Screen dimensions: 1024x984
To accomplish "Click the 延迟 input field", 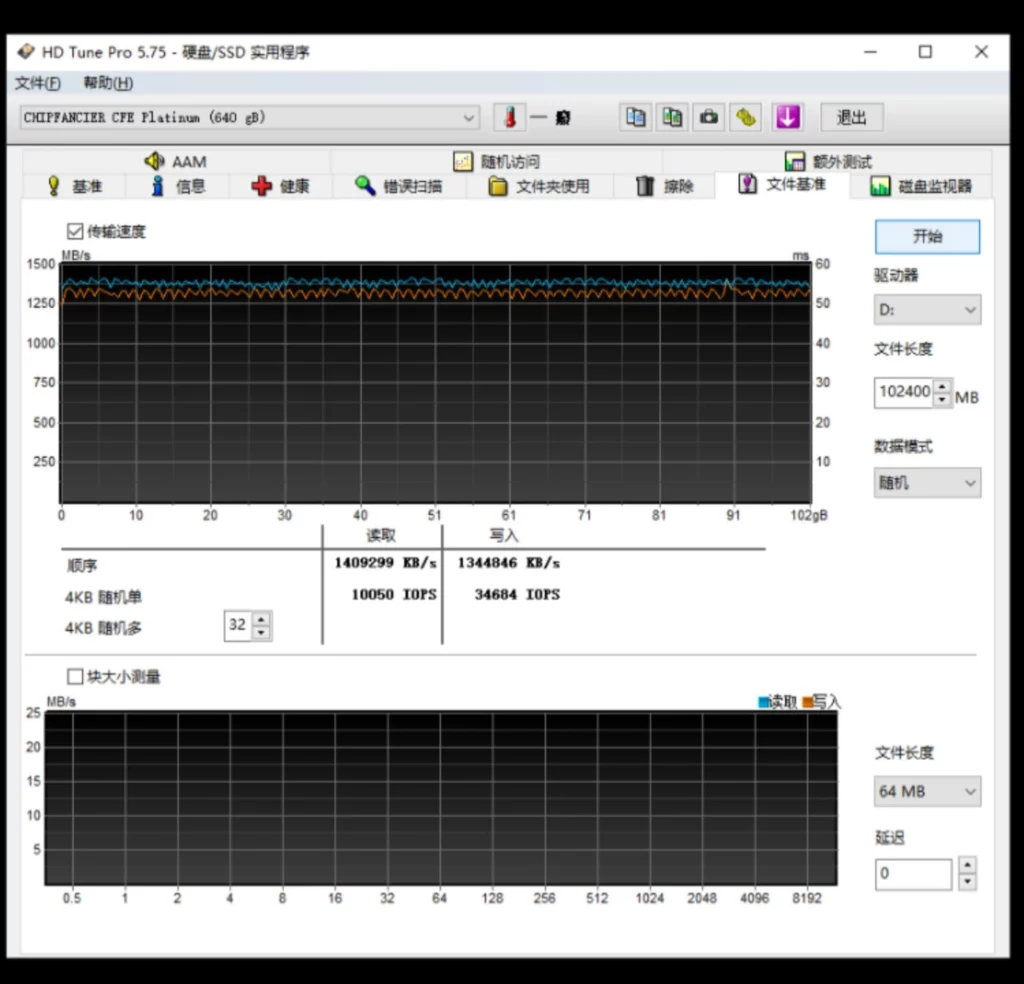I will [913, 874].
